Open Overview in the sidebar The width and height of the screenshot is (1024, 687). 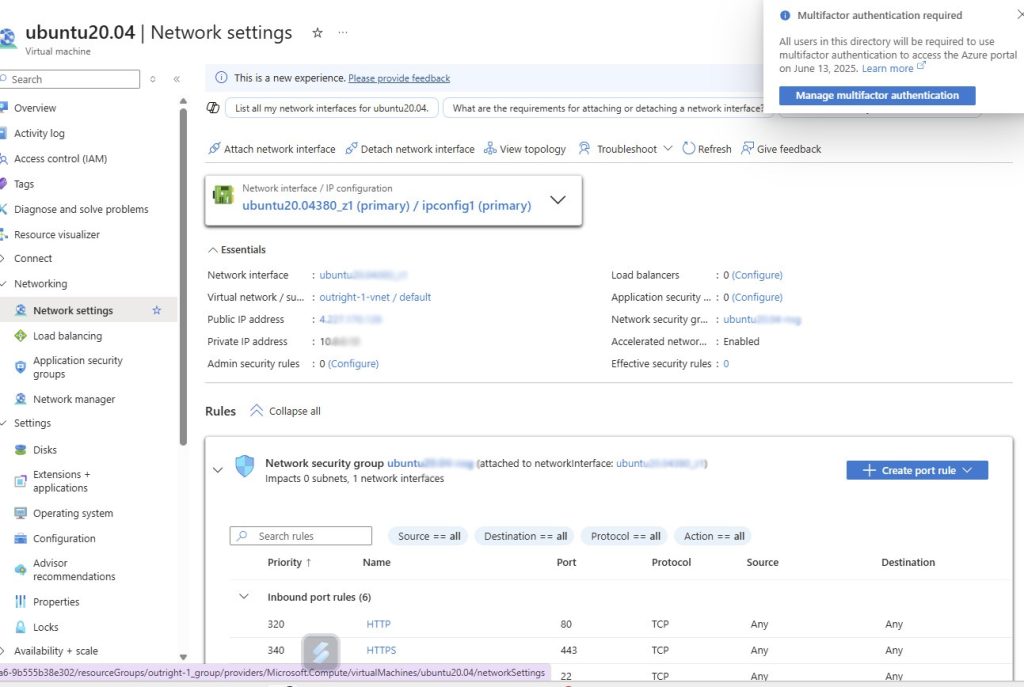[35, 108]
